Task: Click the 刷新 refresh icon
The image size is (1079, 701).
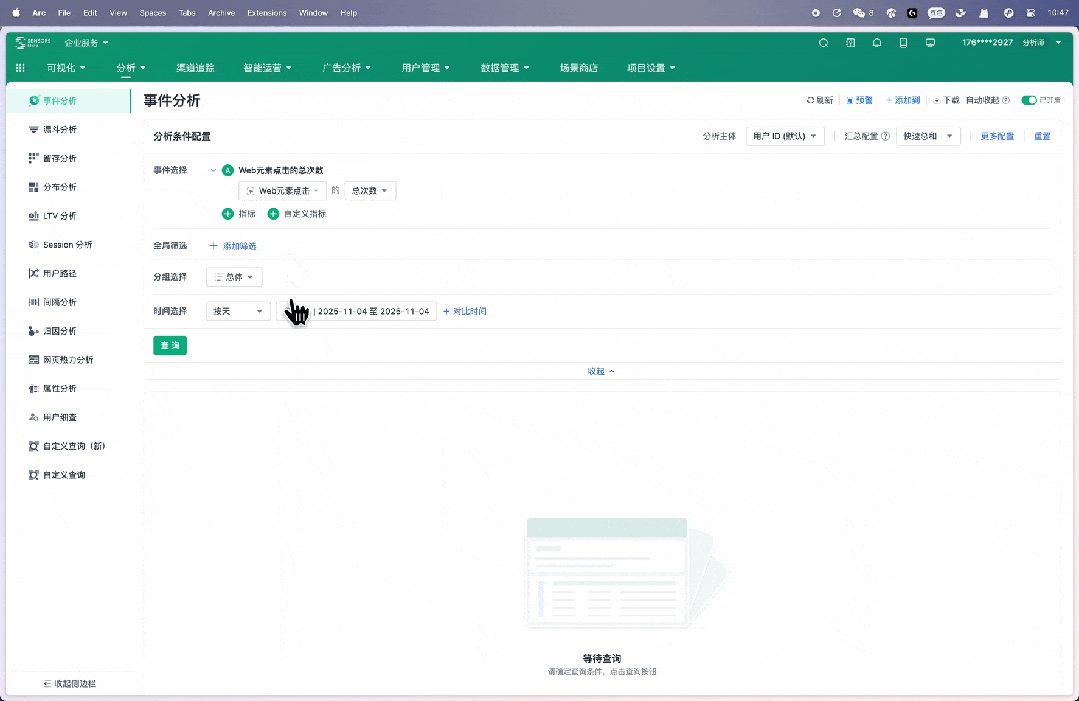Action: point(810,99)
